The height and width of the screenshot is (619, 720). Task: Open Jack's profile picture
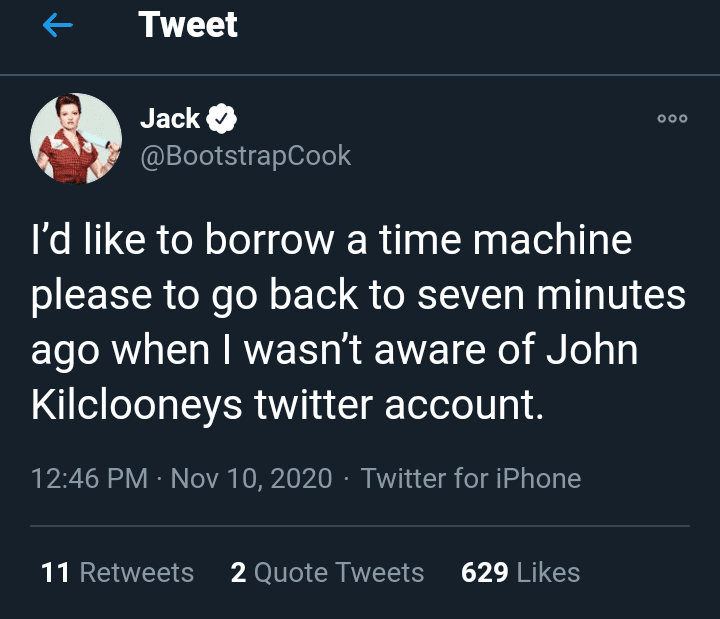pyautogui.click(x=76, y=139)
